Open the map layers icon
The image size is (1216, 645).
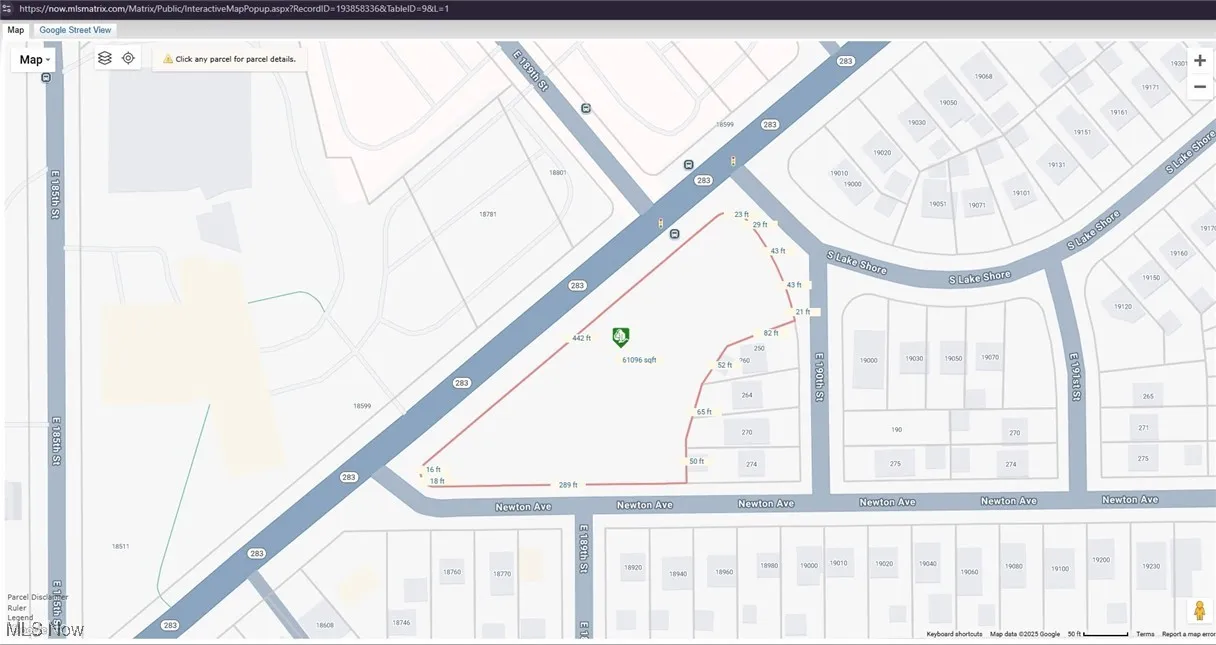104,58
